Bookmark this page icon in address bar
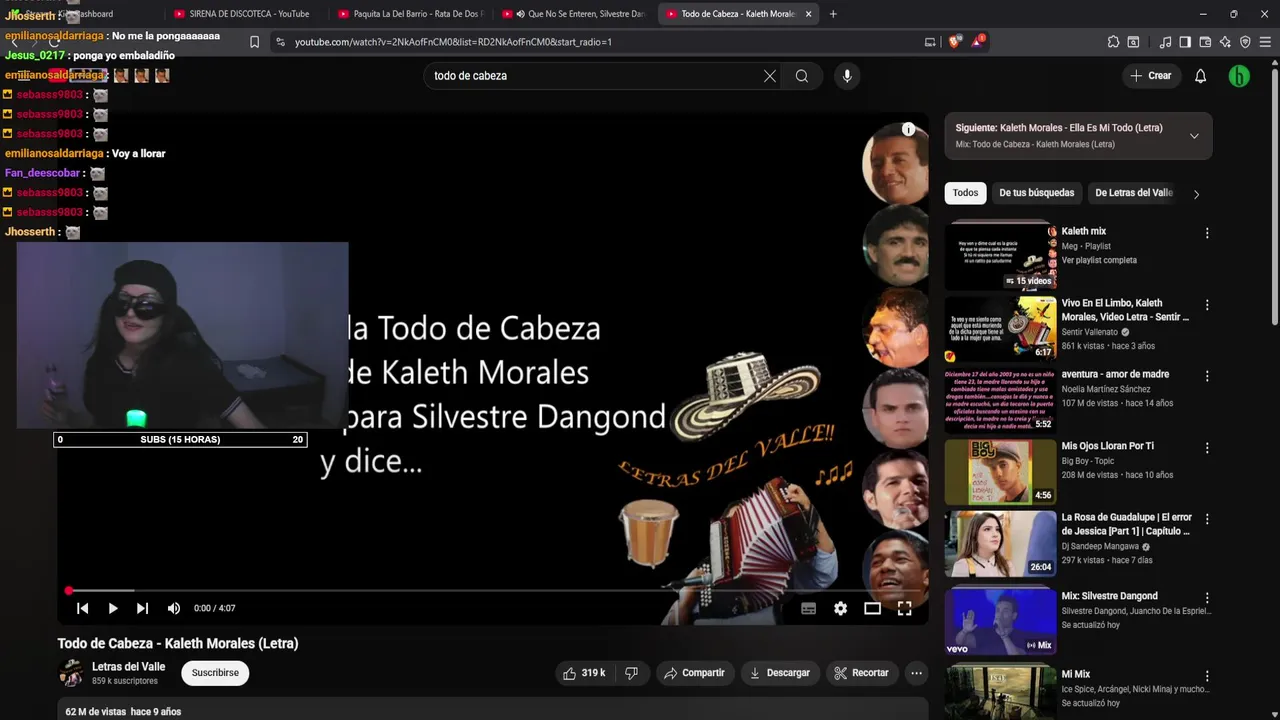 point(254,42)
